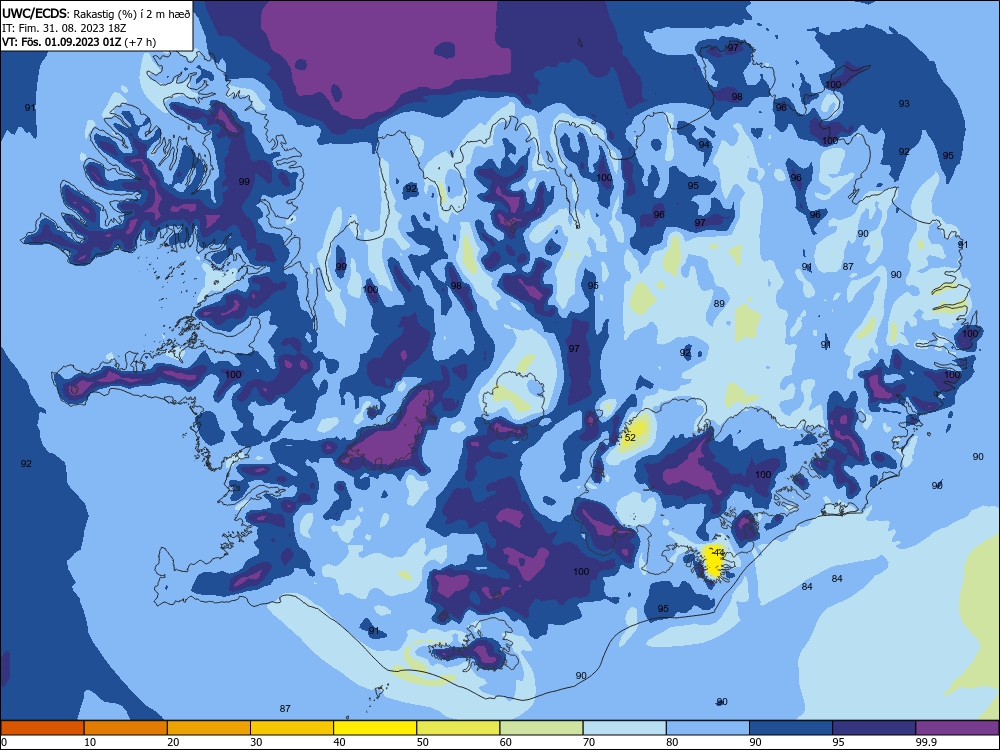Select the legend tick label 0

pos(4,742)
